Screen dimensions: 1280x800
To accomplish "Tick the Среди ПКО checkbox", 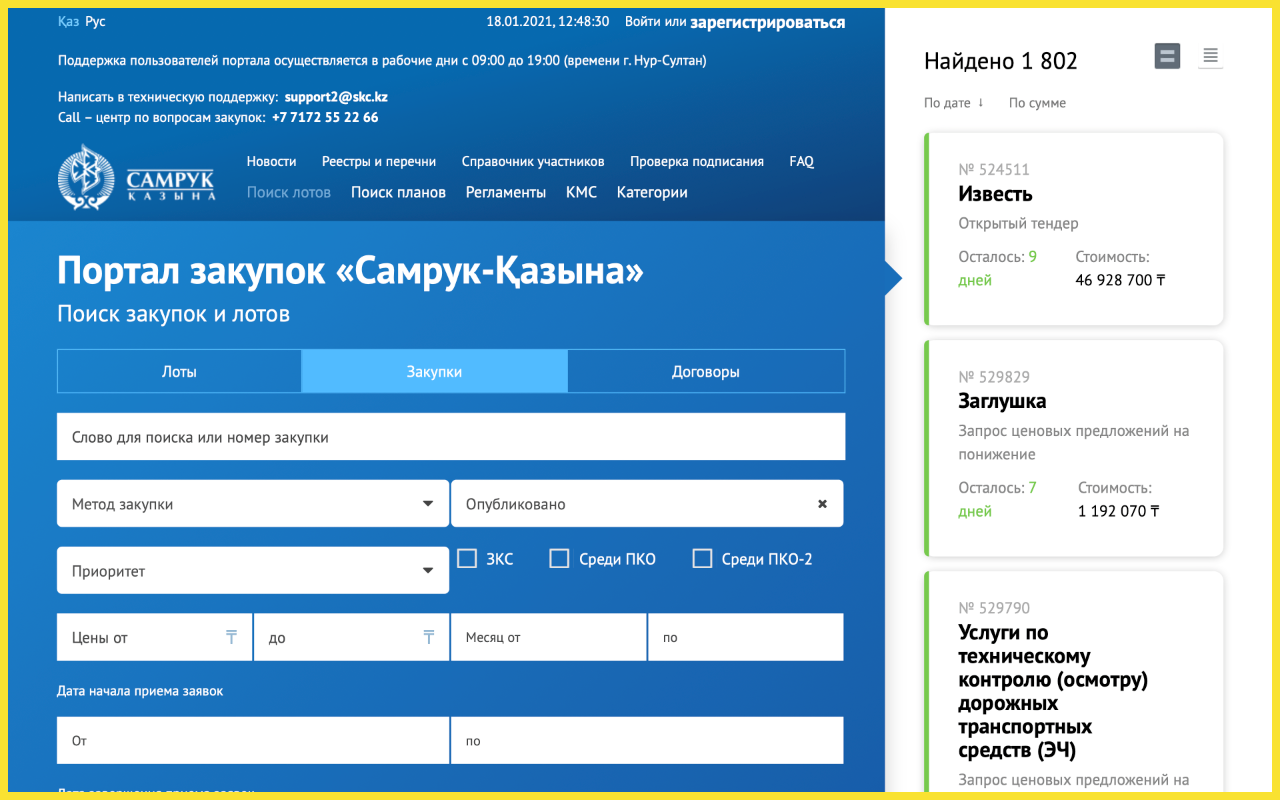I will [x=559, y=558].
